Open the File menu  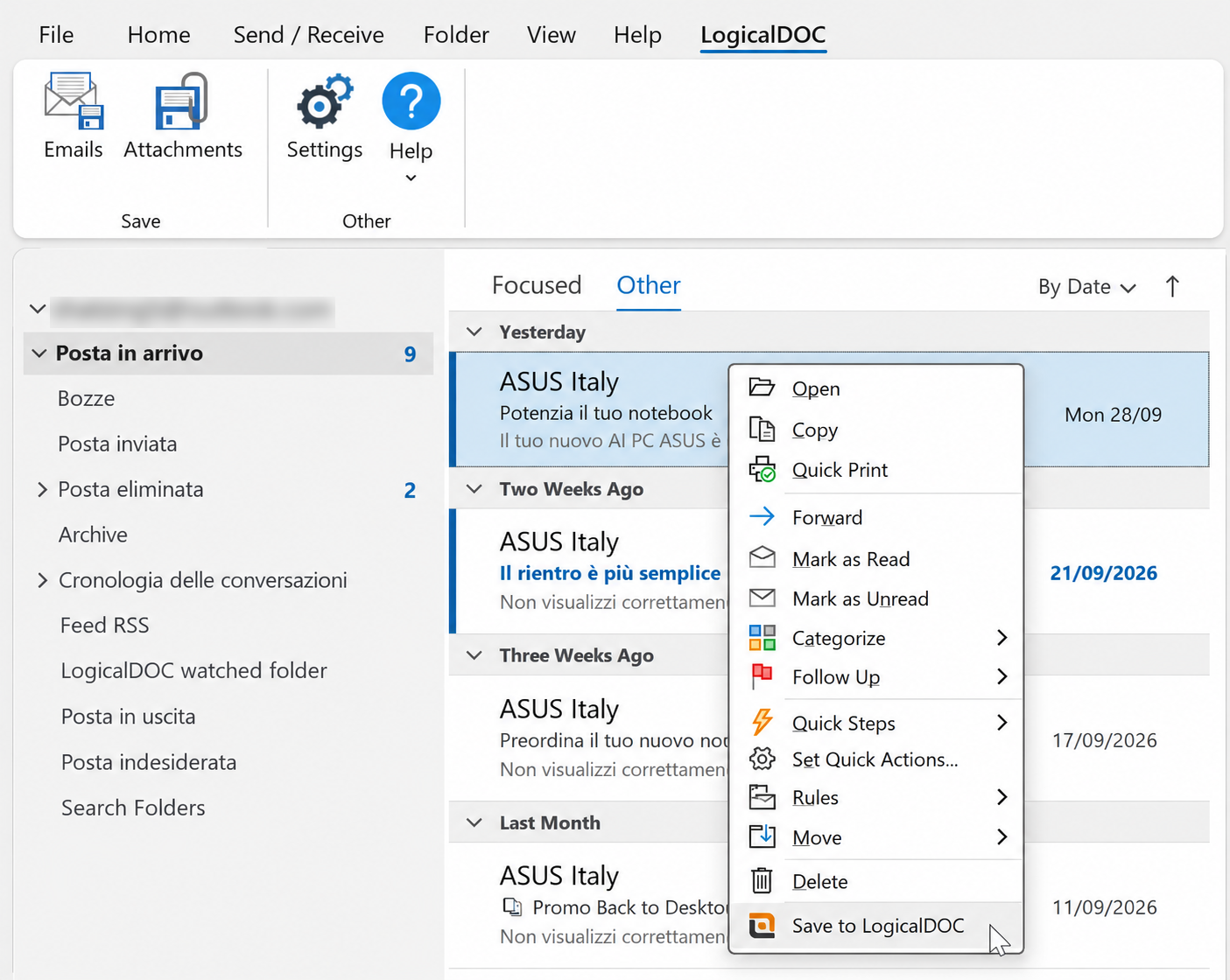click(x=56, y=35)
